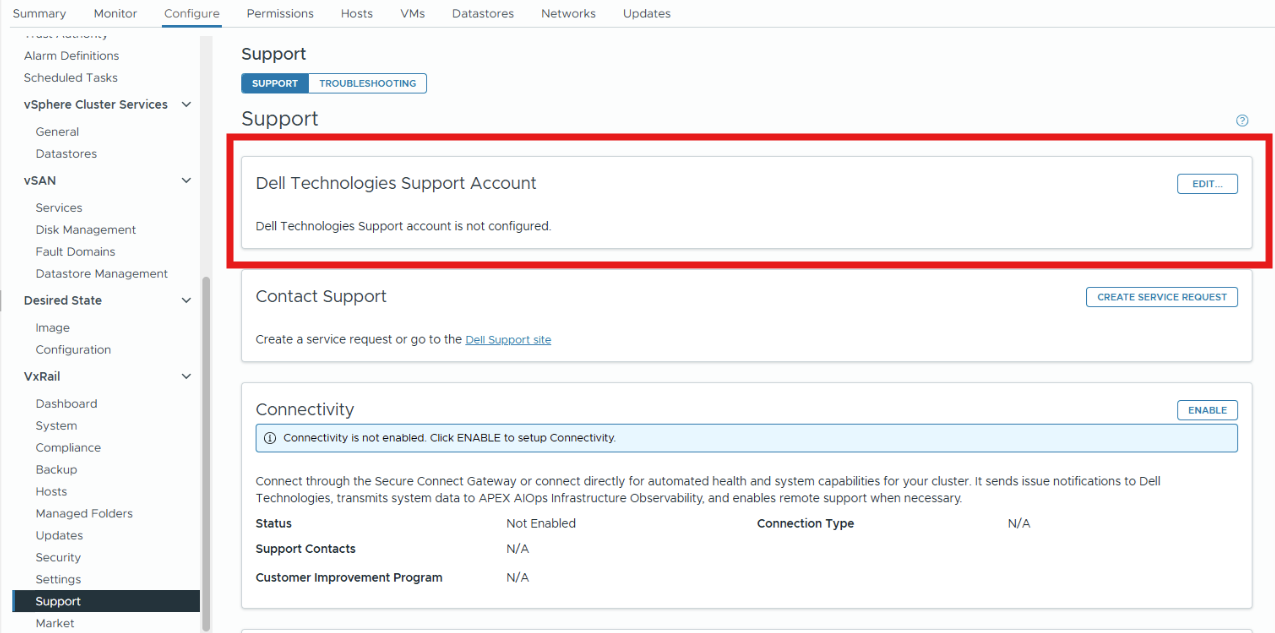Click the info icon in Connectivity banner
The height and width of the screenshot is (633, 1275).
[270, 438]
